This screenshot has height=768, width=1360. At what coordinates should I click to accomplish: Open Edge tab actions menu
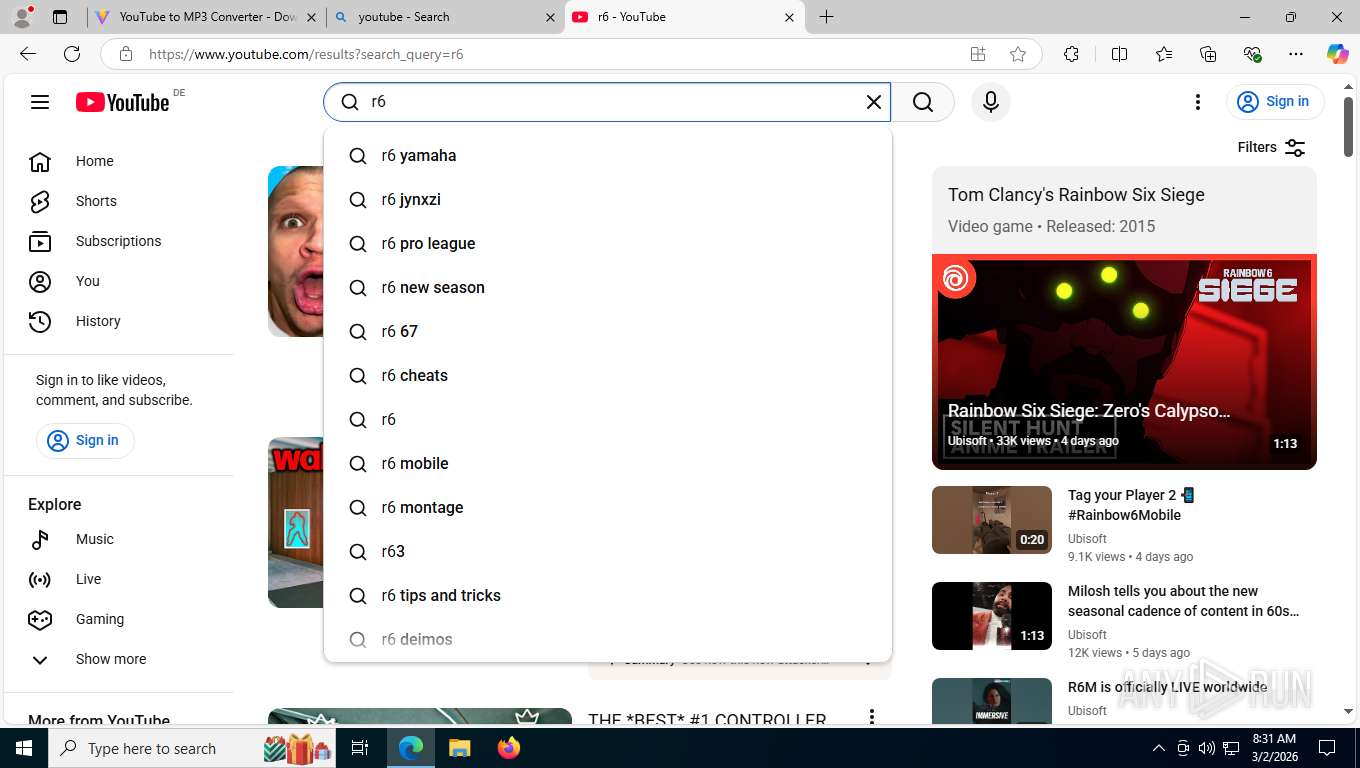click(x=60, y=17)
